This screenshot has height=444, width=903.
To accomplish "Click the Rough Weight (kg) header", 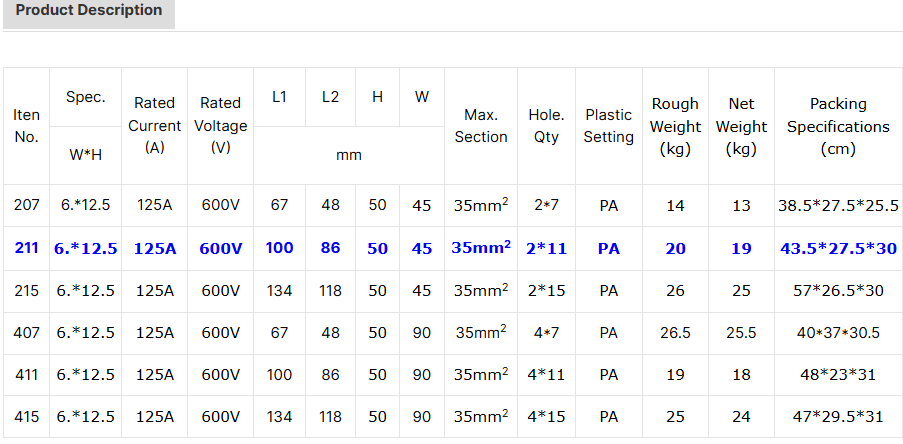I will coord(676,126).
